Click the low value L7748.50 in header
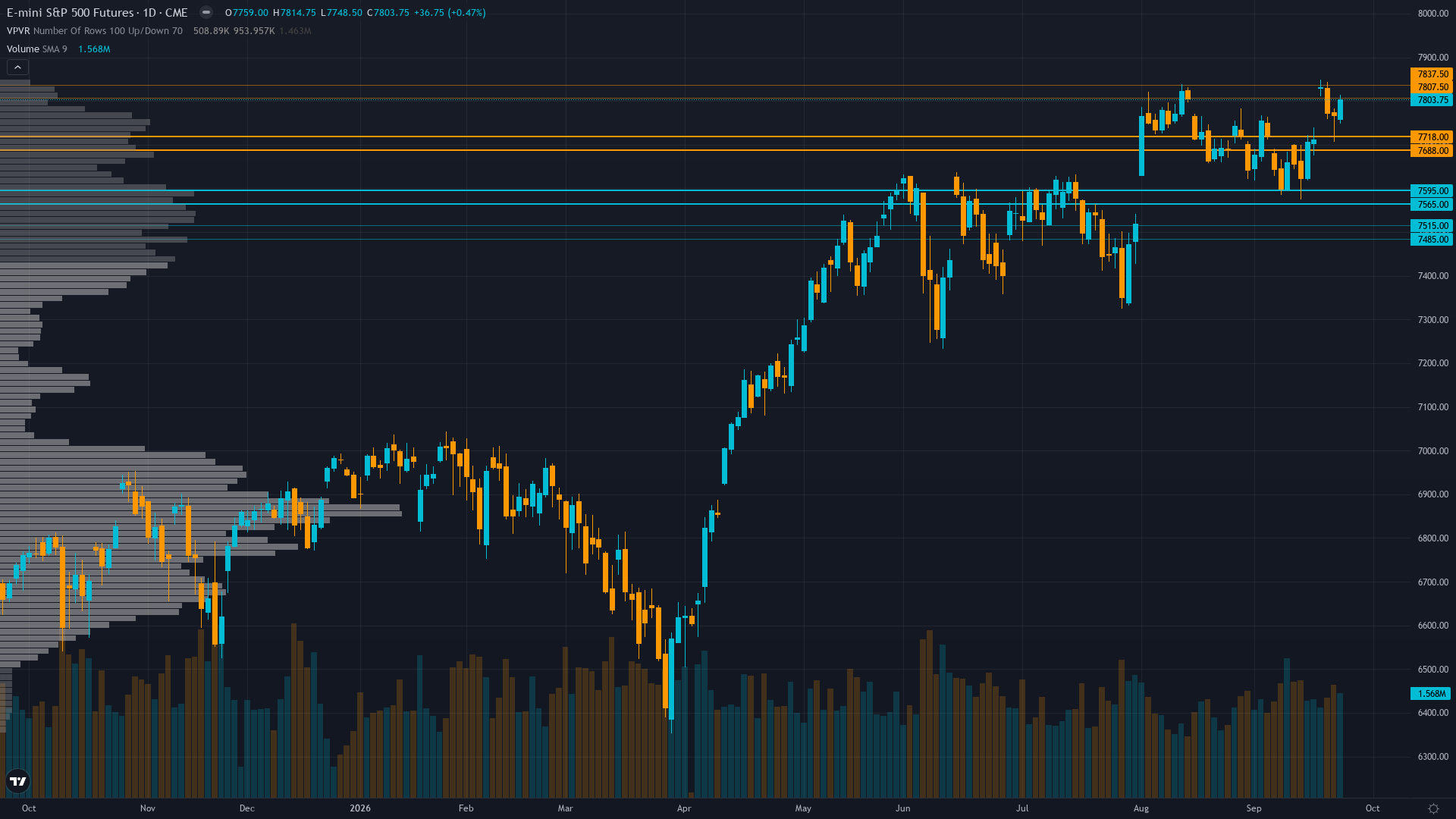Image resolution: width=1456 pixels, height=819 pixels. click(x=341, y=13)
